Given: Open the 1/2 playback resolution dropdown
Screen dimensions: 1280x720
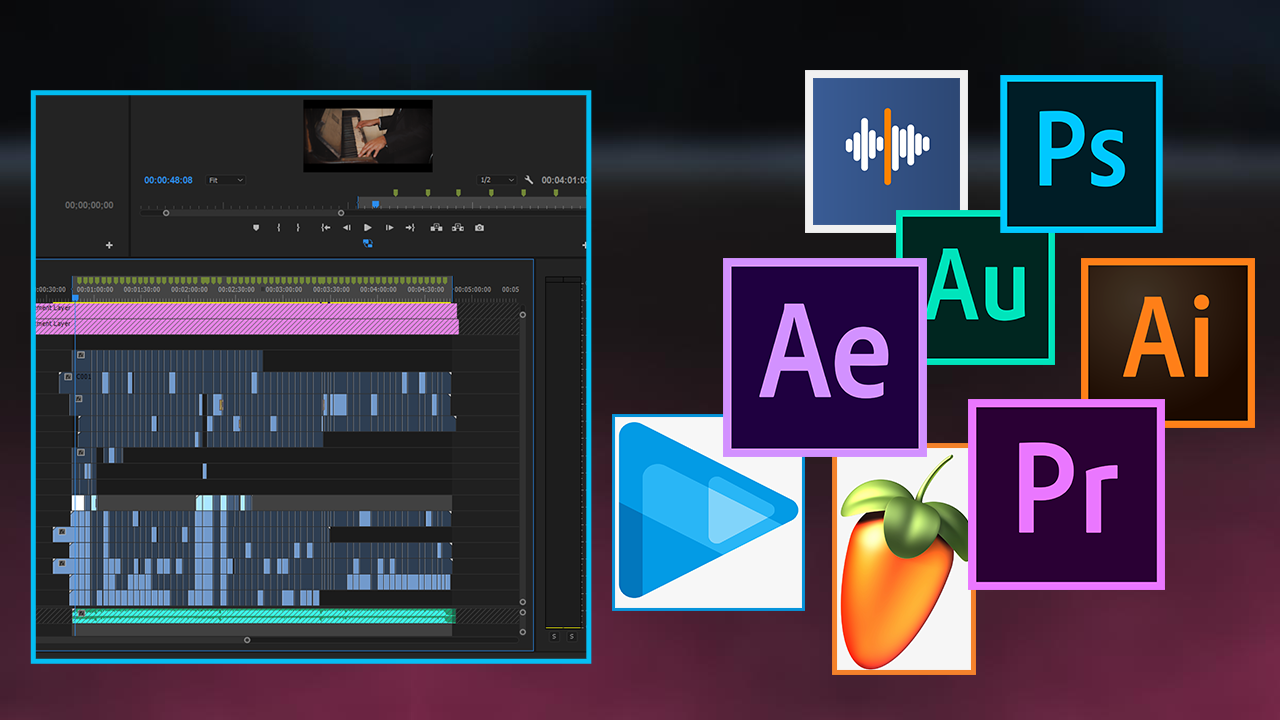Looking at the screenshot, I should pyautogui.click(x=497, y=180).
